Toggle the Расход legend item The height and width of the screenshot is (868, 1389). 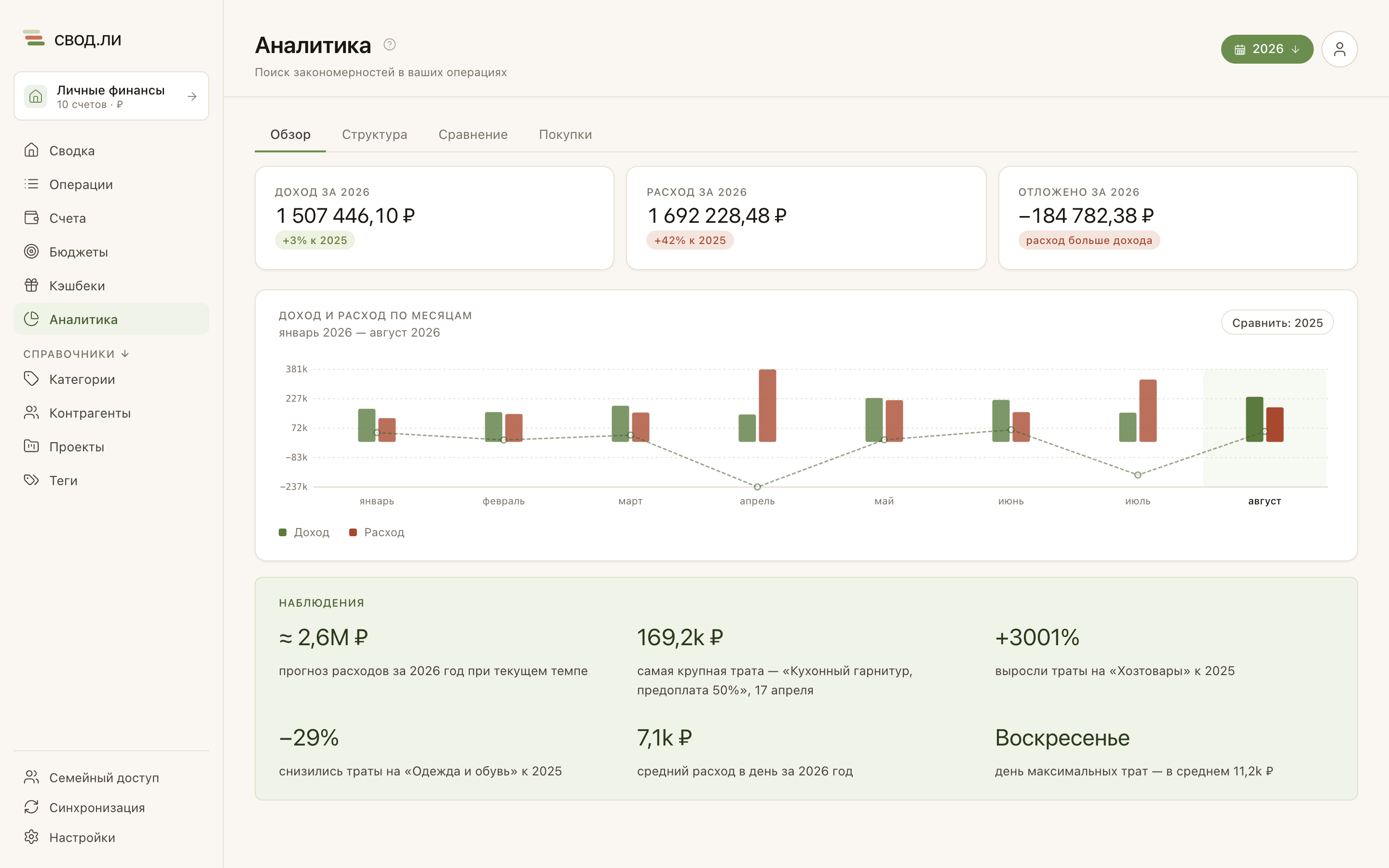point(377,533)
